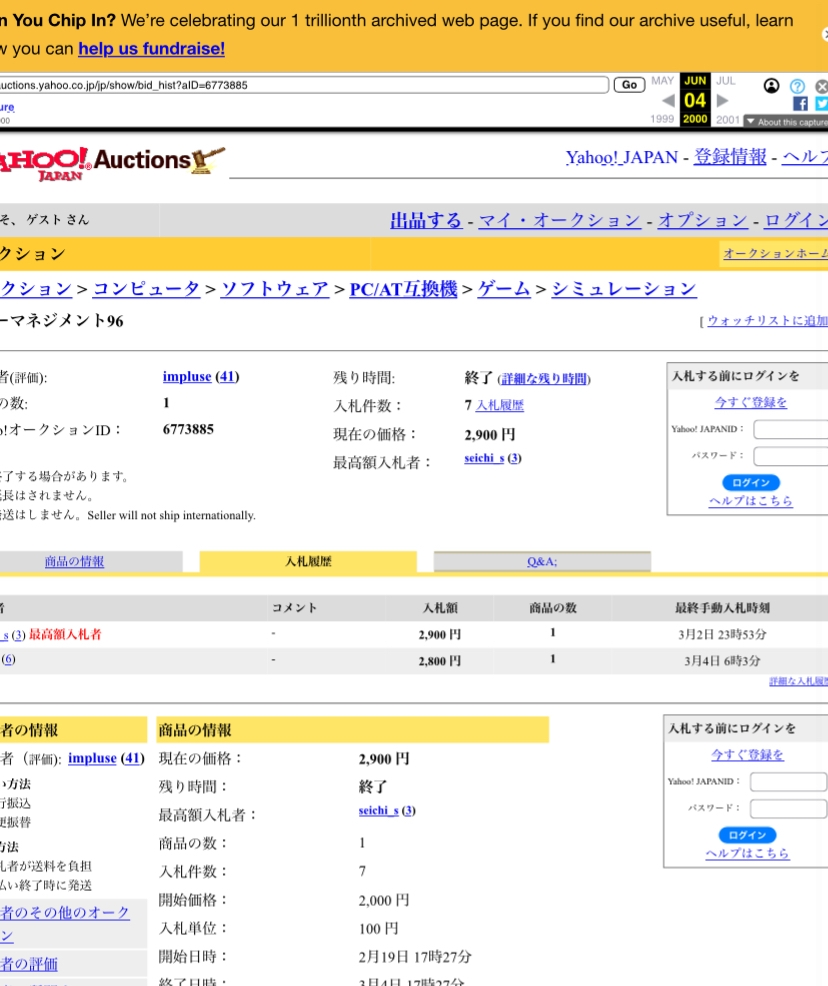The width and height of the screenshot is (828, 986).
Task: Click auction ID 6773885 text
Action: tap(188, 429)
